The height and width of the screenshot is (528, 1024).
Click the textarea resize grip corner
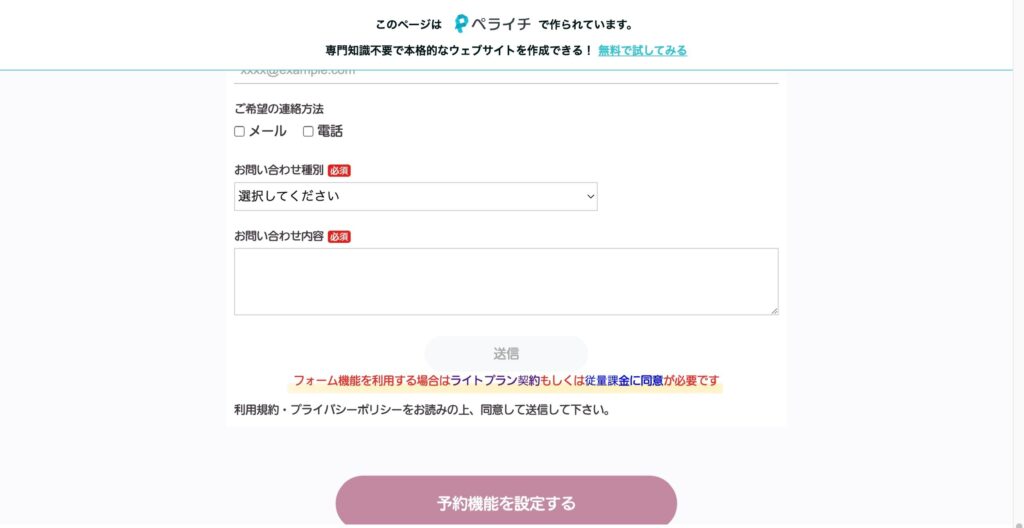774,311
